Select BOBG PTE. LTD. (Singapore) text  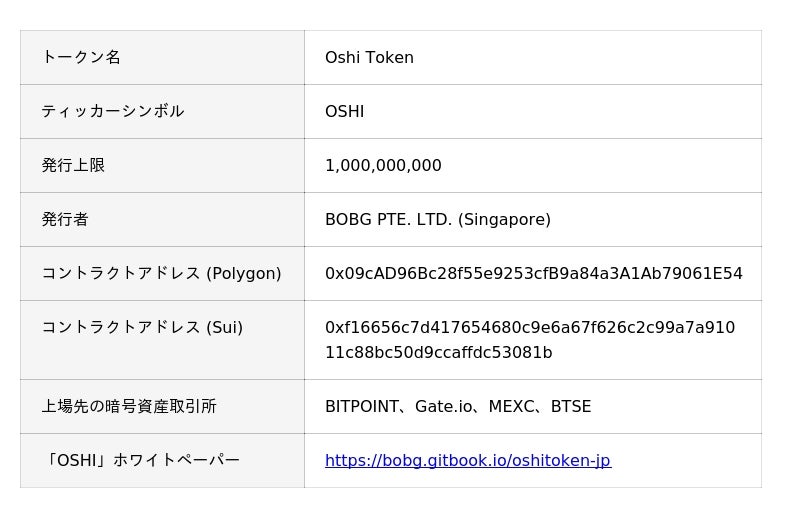[x=437, y=220]
